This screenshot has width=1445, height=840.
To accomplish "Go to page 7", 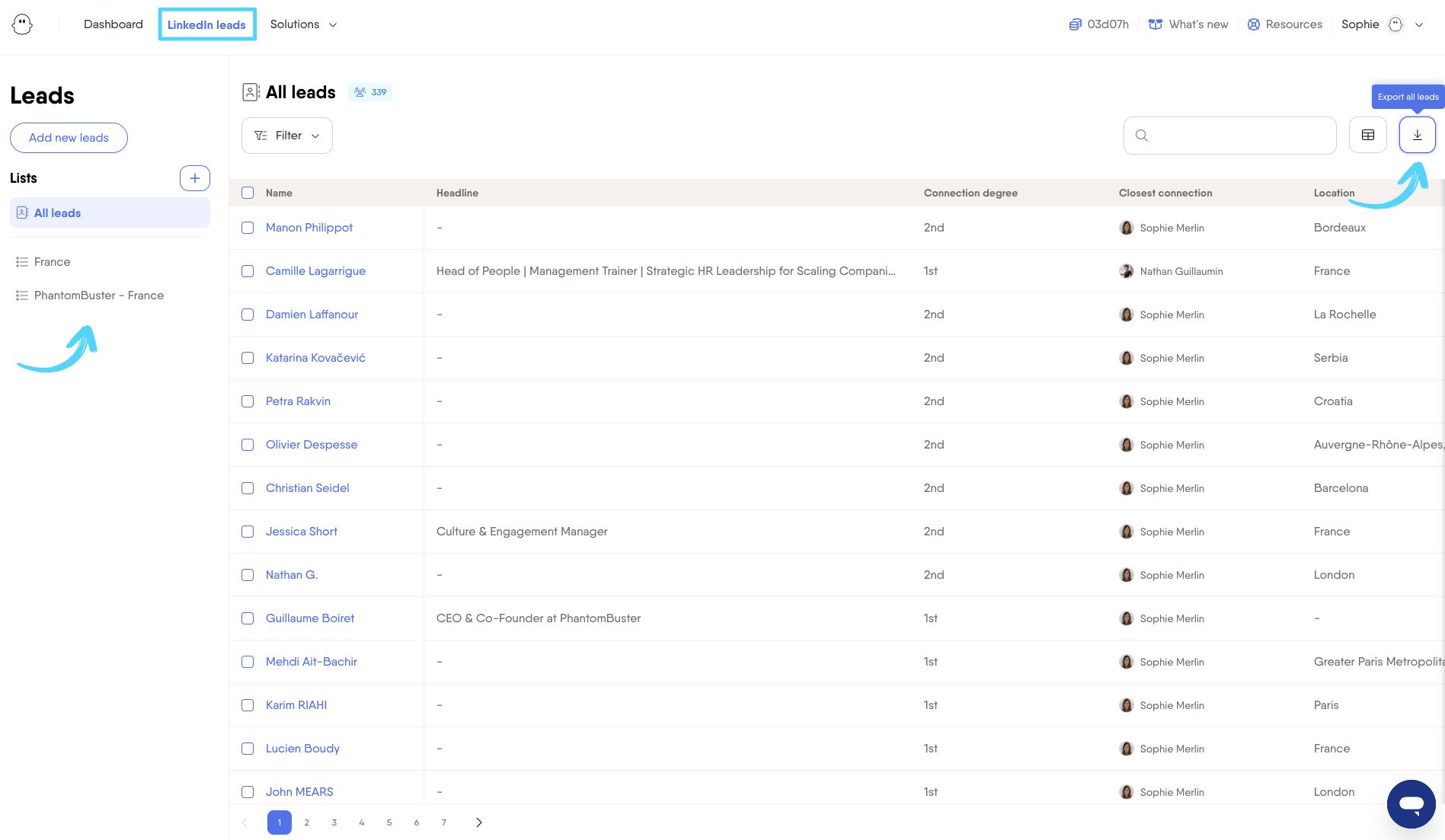I will tap(444, 822).
